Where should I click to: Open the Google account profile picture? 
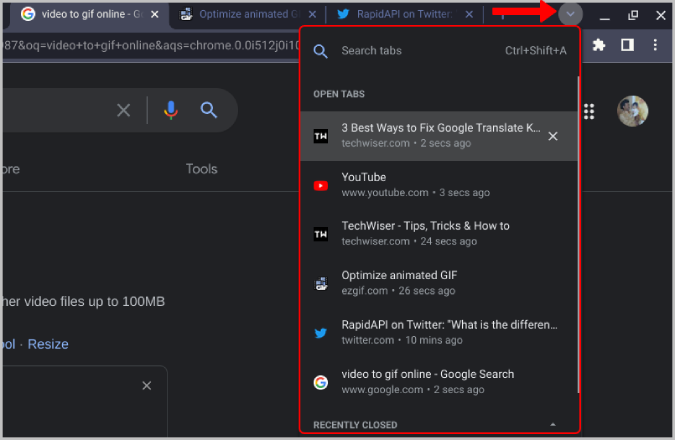tap(632, 111)
